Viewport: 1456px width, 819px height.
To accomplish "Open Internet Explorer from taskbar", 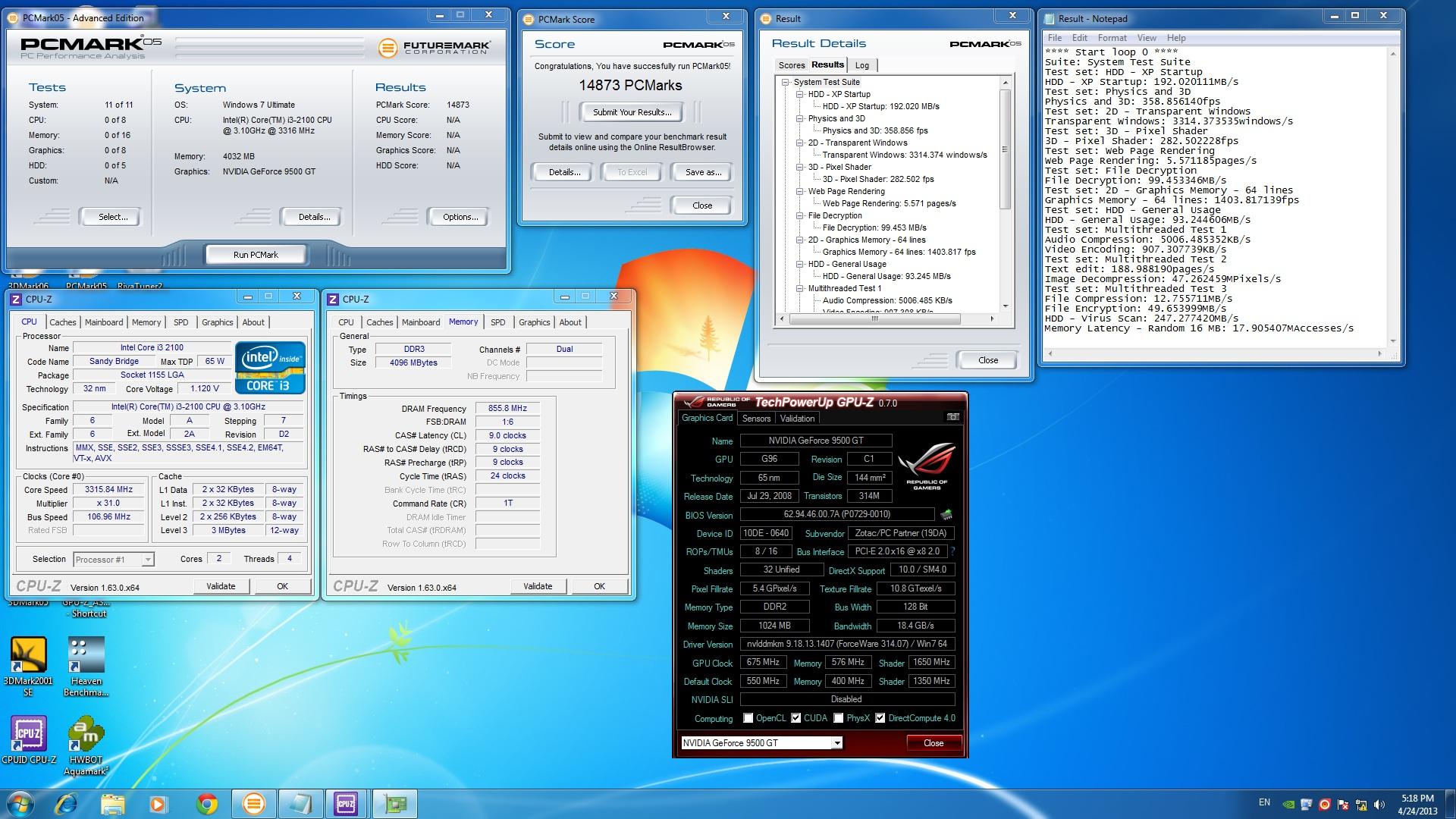I will tap(67, 804).
